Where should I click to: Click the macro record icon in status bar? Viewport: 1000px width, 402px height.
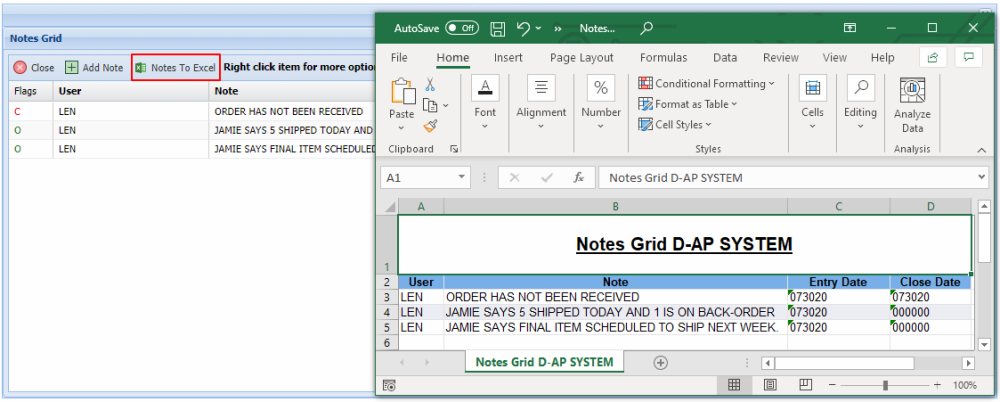389,385
